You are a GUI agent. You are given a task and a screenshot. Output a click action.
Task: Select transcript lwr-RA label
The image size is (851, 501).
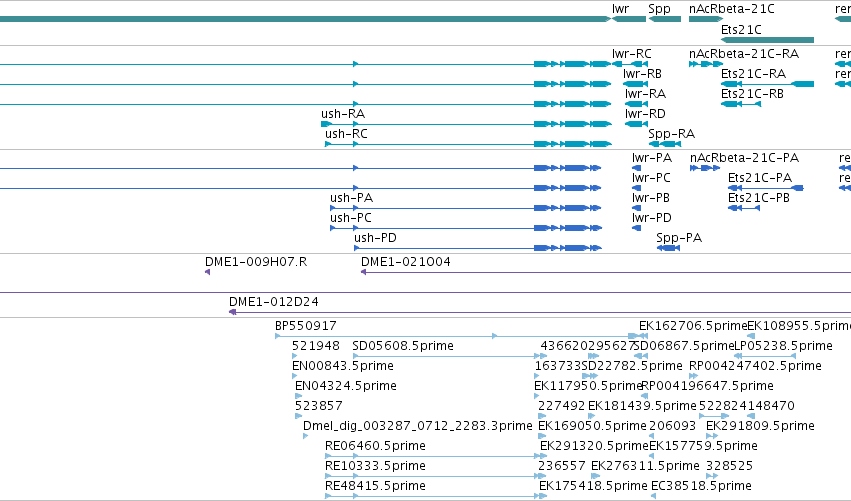coord(645,94)
